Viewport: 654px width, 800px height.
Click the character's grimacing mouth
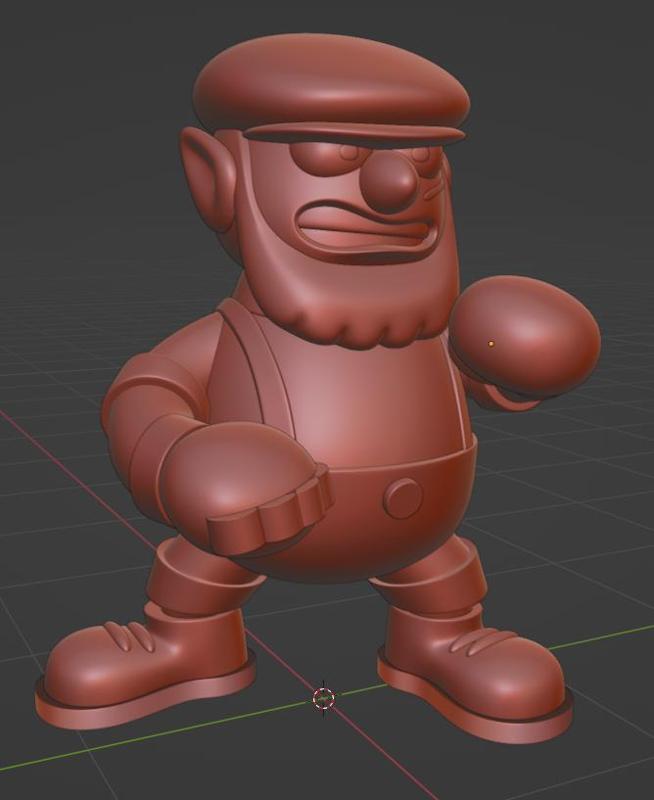click(x=366, y=231)
